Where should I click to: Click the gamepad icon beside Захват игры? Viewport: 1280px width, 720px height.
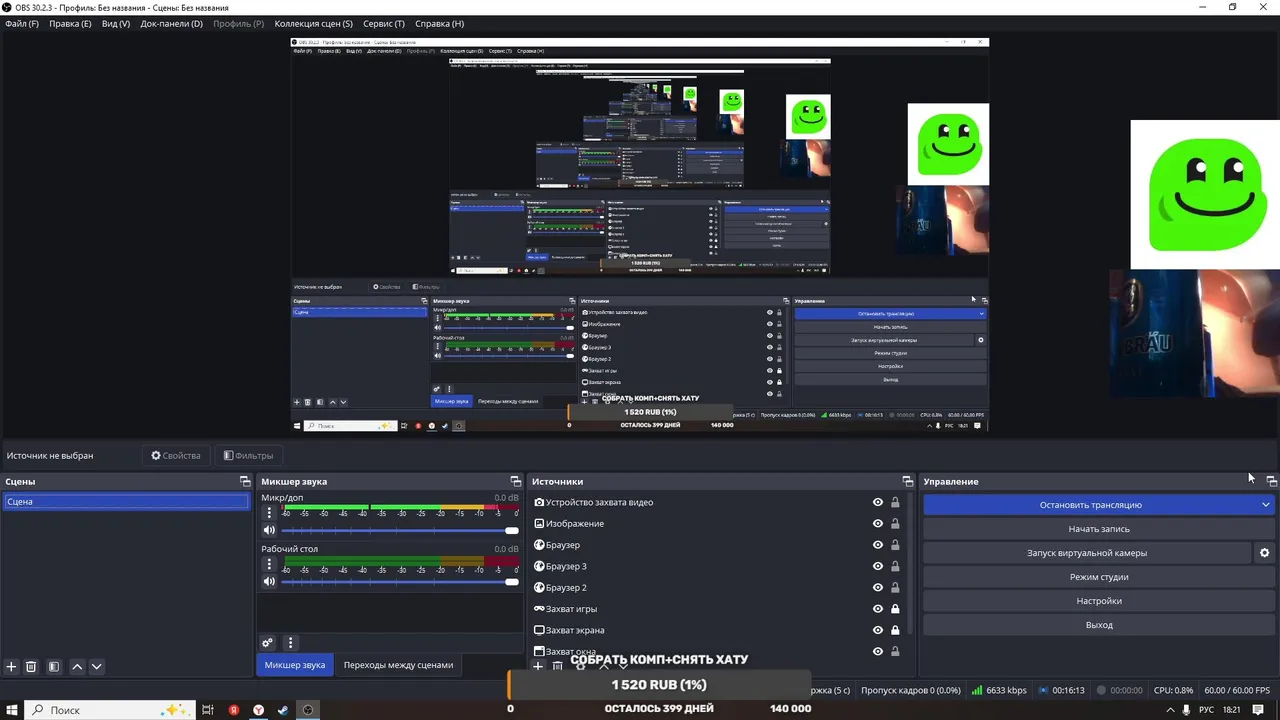[540, 609]
